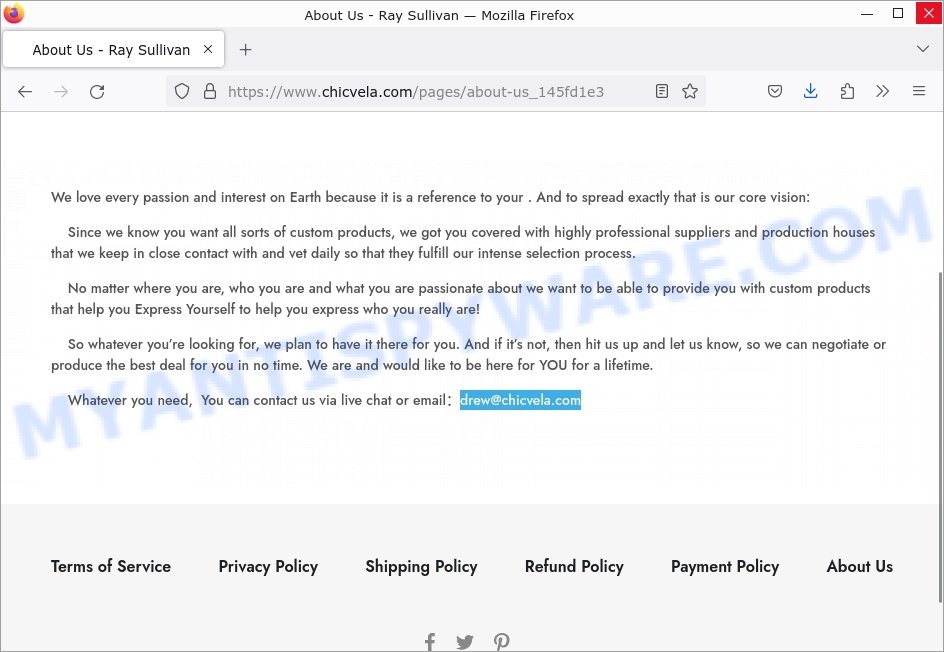Open About Us footer link
This screenshot has height=652, width=944.
860,567
